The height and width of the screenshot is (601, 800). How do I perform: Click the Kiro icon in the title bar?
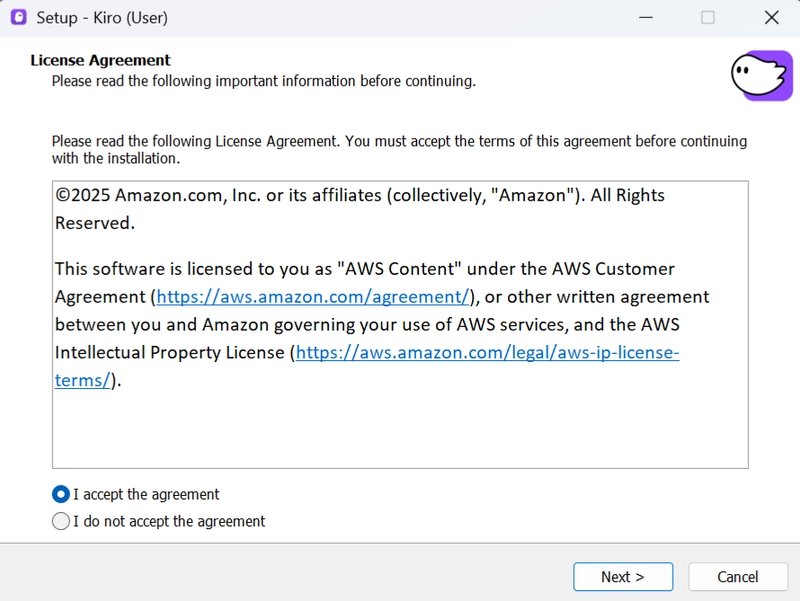[x=18, y=17]
